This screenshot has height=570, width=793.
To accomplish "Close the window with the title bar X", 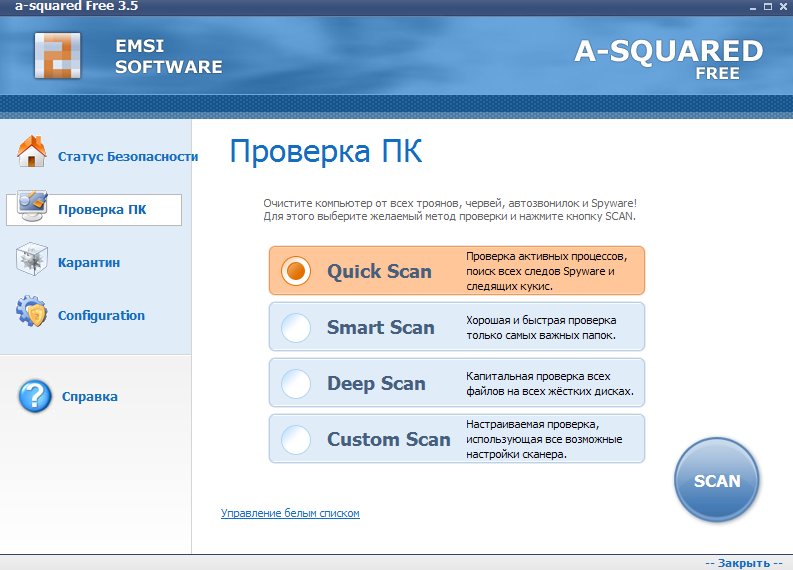I will click(x=783, y=7).
